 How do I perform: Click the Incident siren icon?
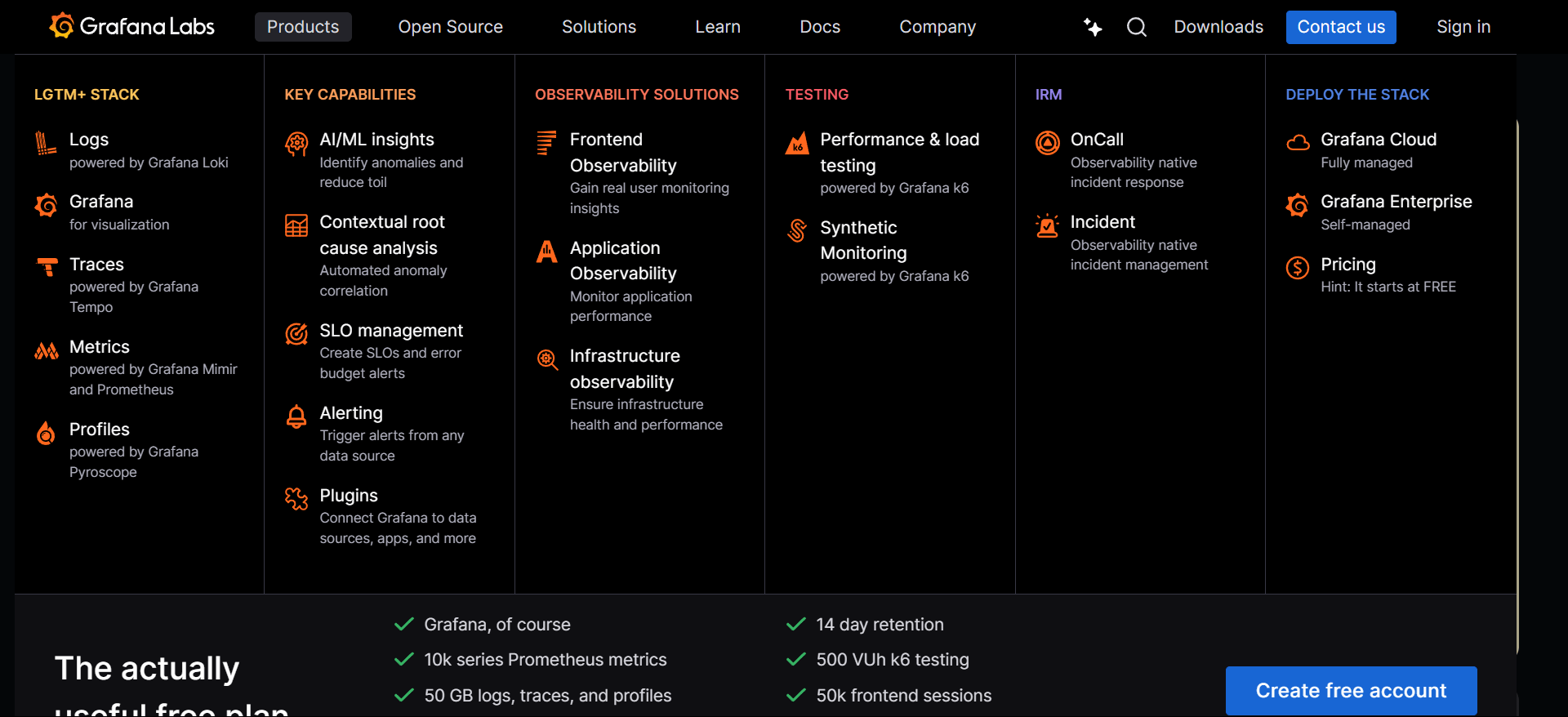1048,225
